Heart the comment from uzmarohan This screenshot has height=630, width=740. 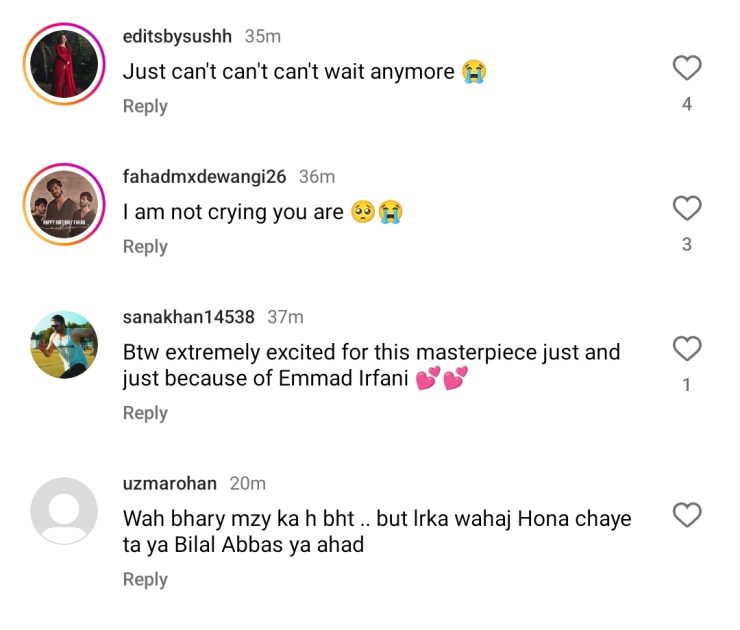pos(686,515)
